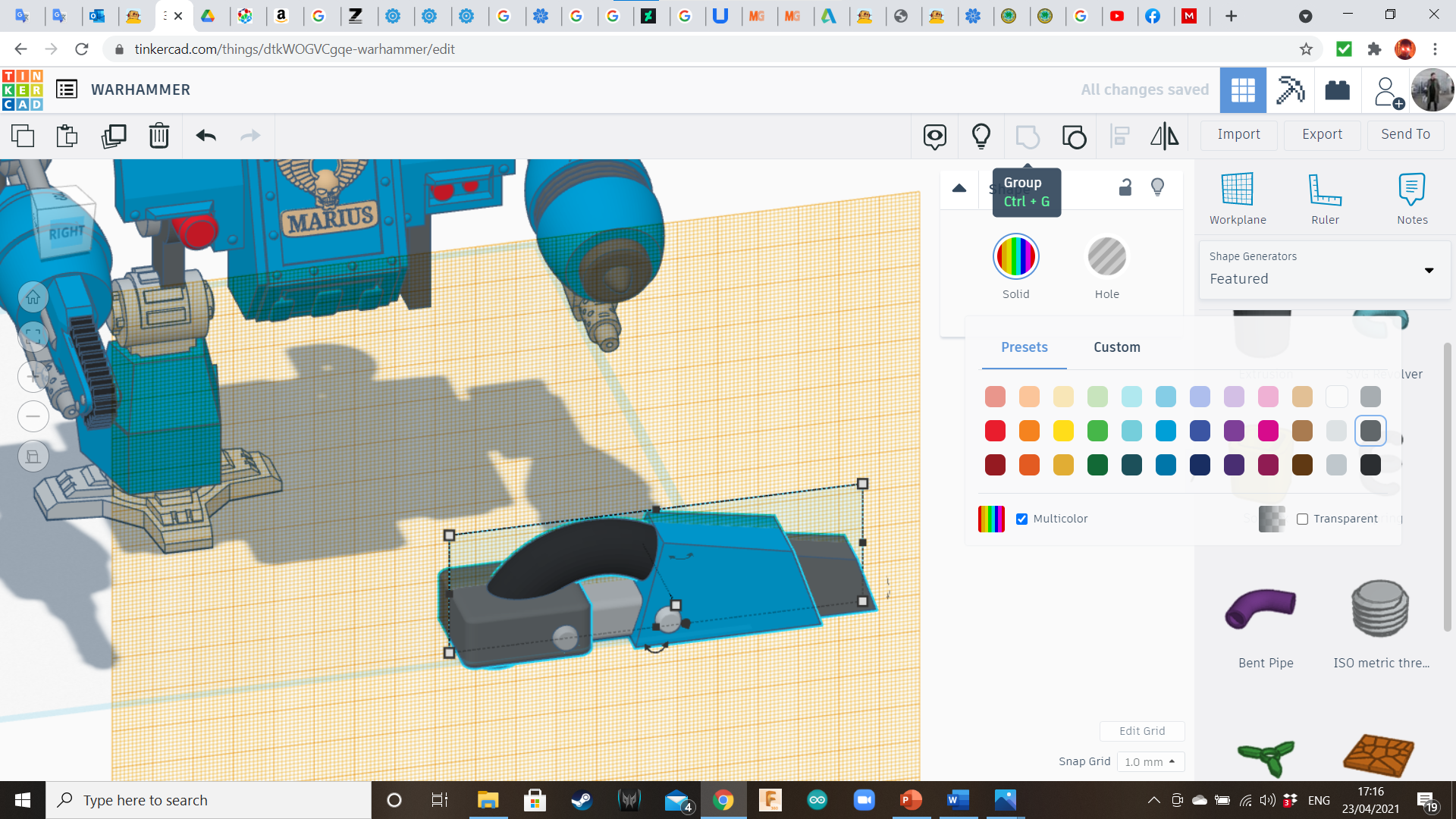Pick the bright red color swatch

[995, 431]
